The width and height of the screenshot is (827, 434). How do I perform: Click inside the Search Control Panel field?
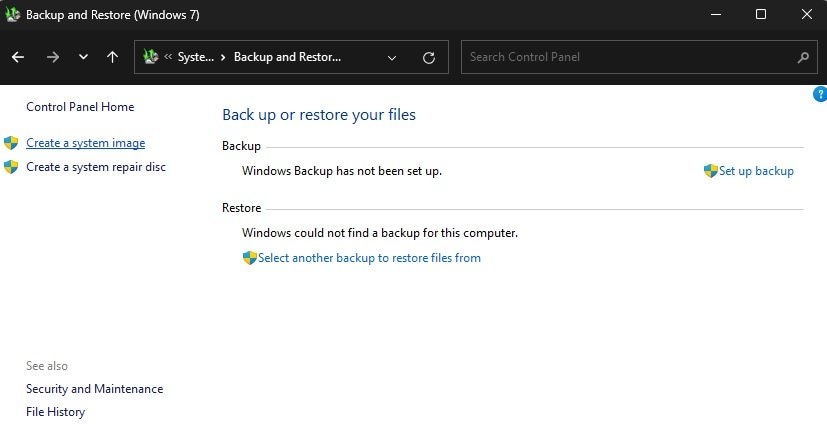coord(625,57)
